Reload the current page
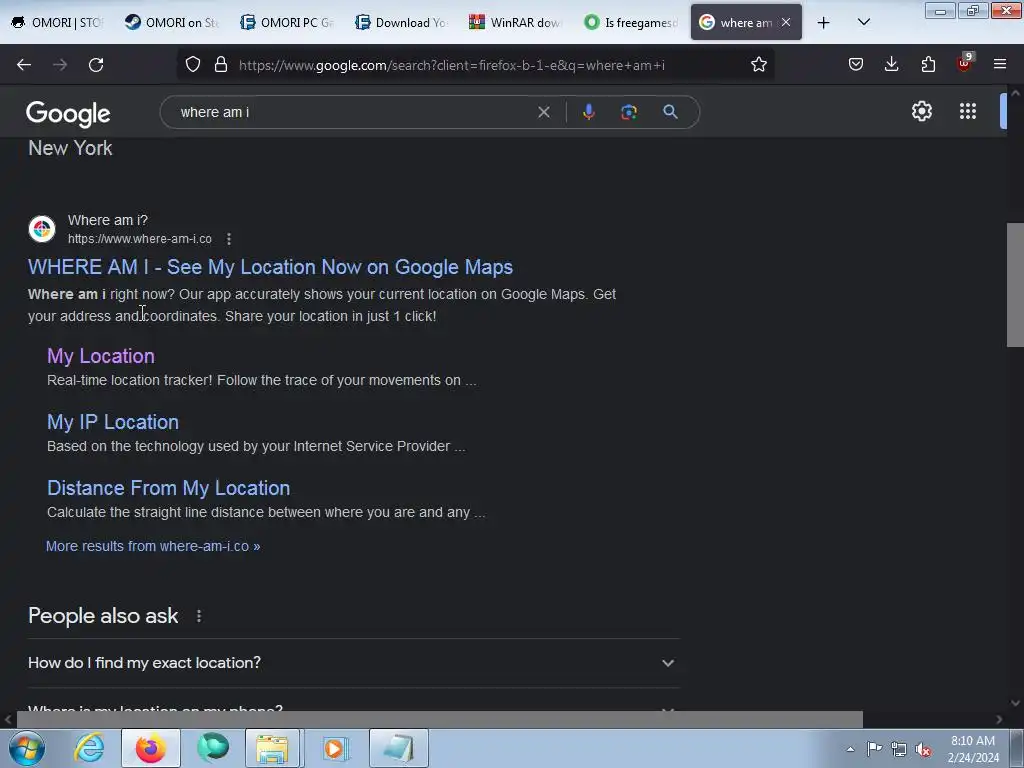This screenshot has height=768, width=1024. (96, 65)
